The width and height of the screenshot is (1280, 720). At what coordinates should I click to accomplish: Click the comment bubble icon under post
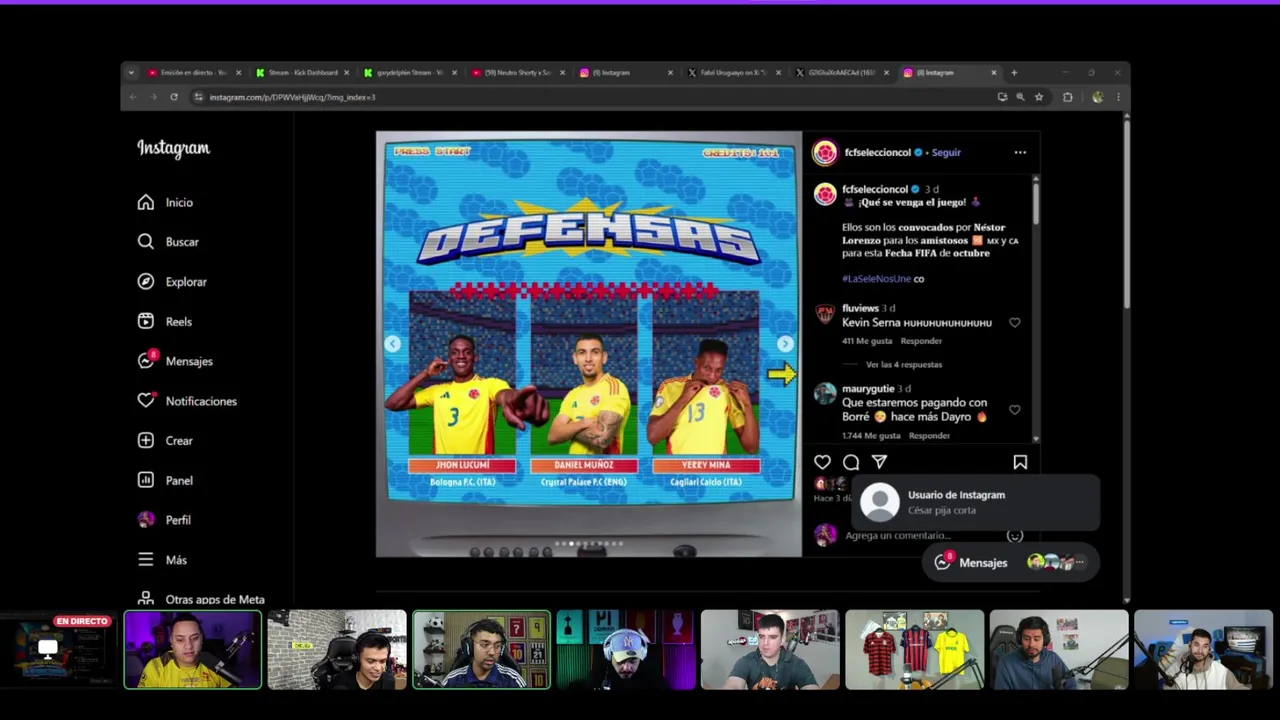(851, 462)
